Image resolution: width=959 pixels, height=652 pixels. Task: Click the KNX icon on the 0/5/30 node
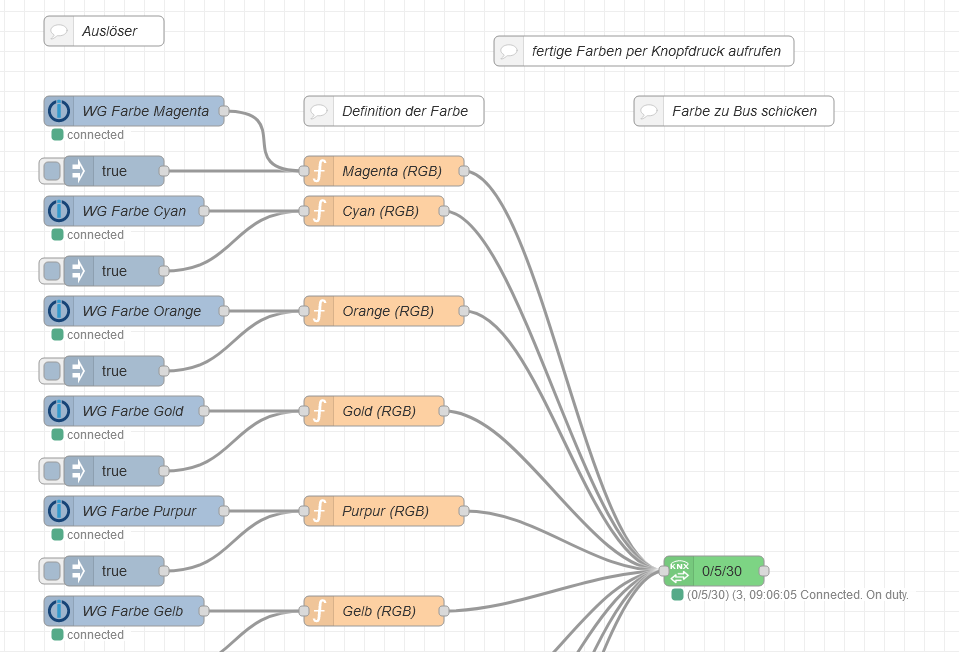[x=679, y=571]
